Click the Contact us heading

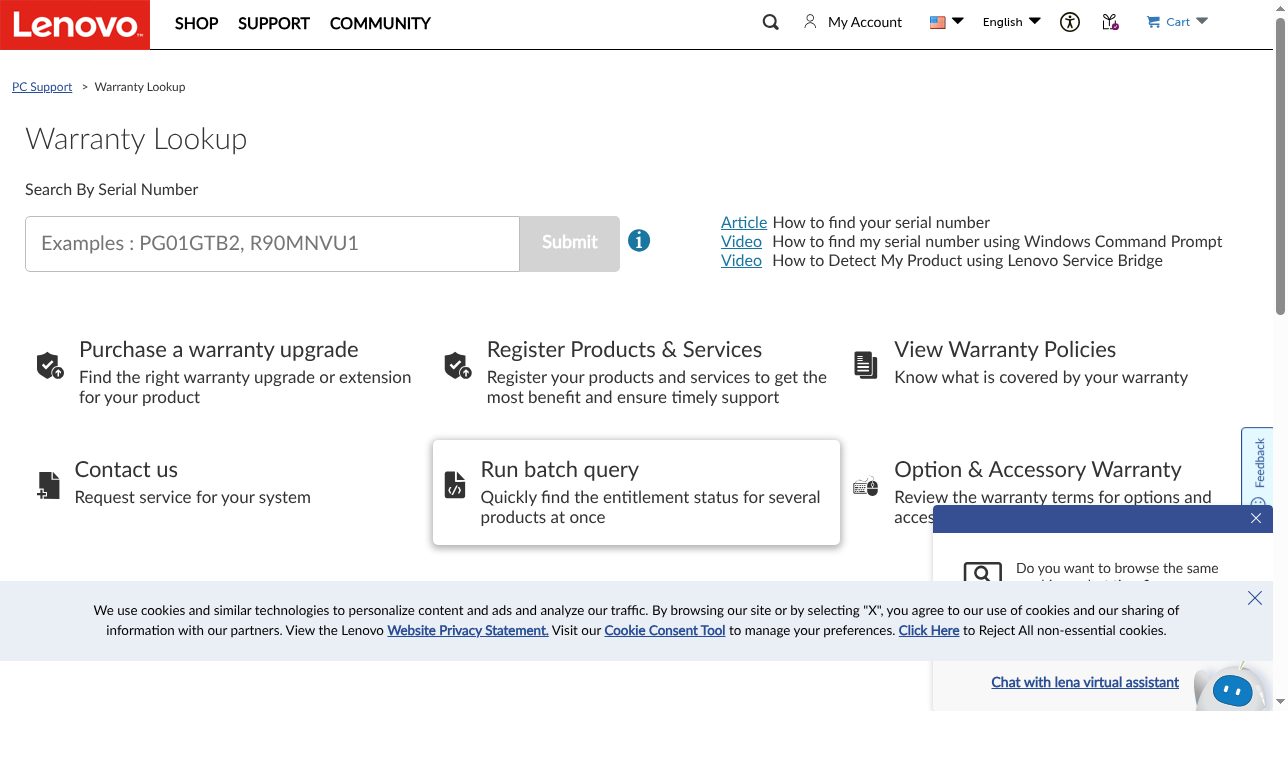point(126,469)
